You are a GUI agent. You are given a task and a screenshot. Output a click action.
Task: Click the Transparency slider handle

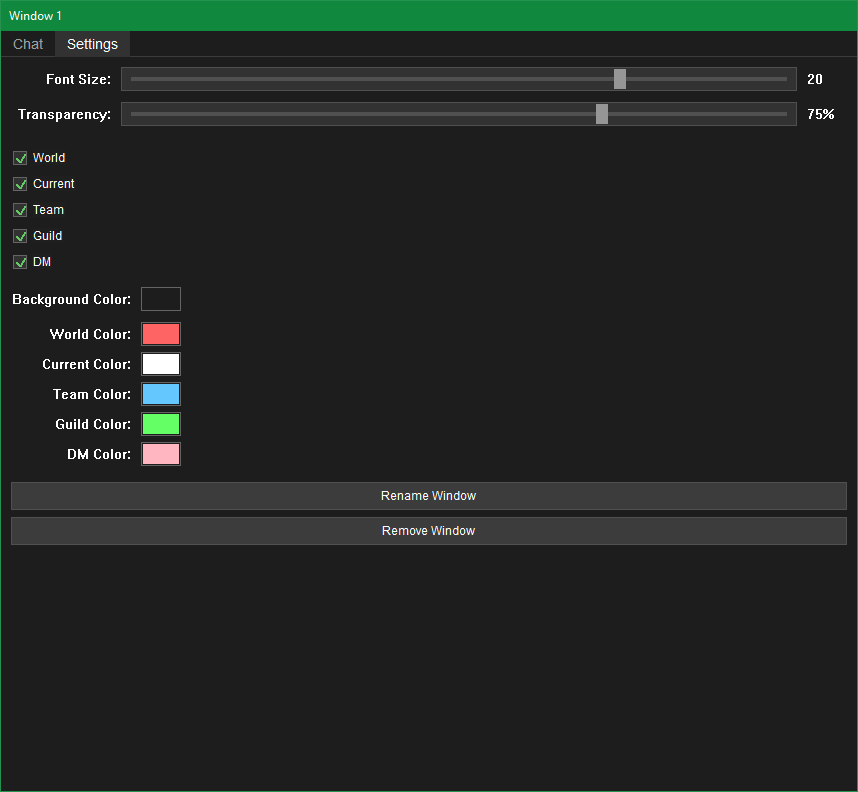click(x=602, y=114)
